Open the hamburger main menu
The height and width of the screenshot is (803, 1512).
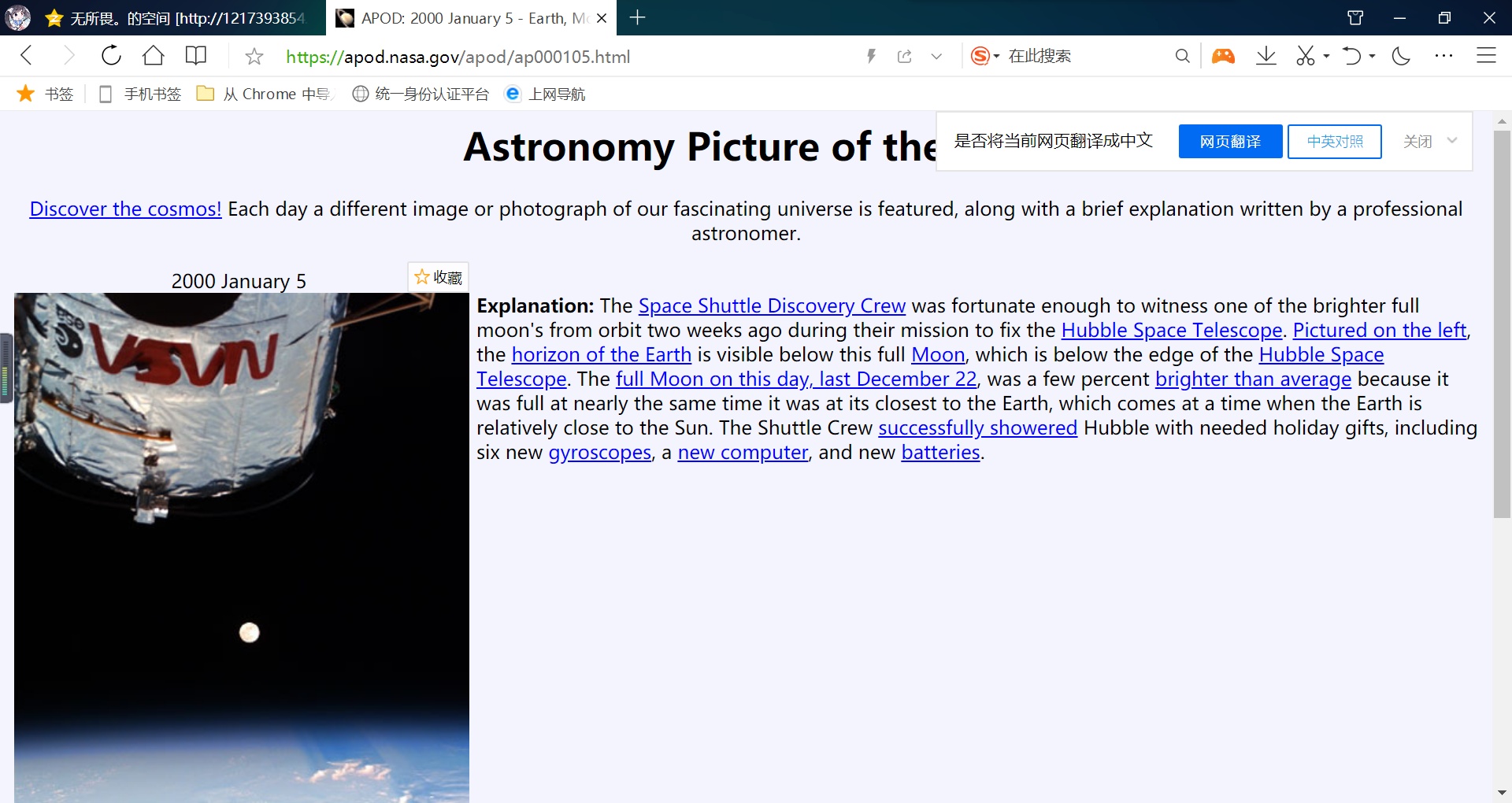(1486, 56)
